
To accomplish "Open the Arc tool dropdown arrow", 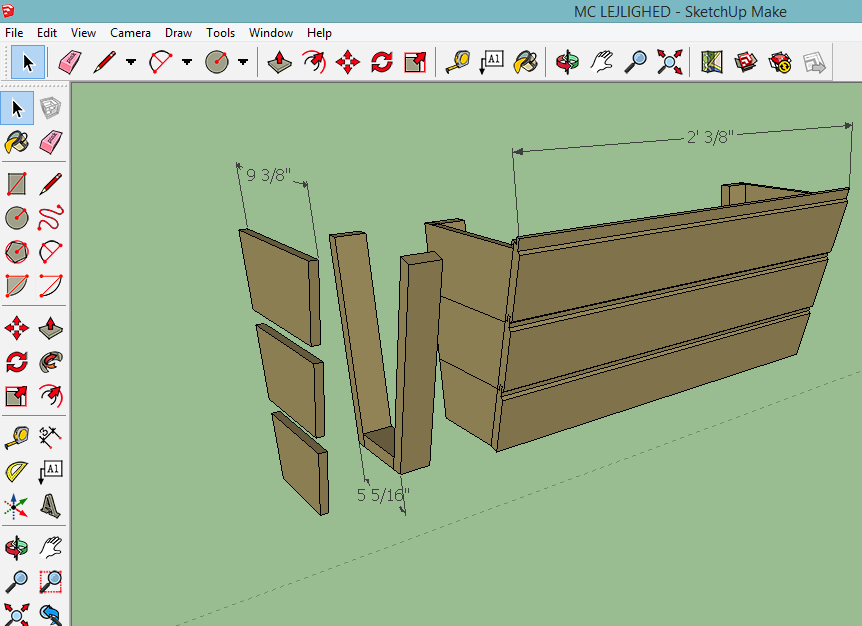I will click(187, 62).
